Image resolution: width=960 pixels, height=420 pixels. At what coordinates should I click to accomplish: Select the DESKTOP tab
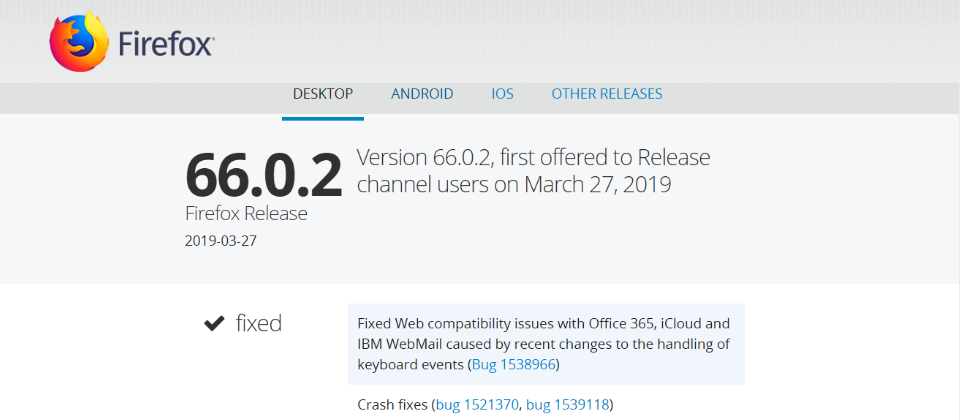(322, 94)
